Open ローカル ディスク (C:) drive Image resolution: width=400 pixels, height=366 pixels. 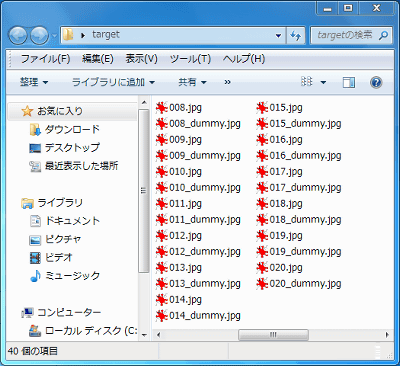pyautogui.click(x=83, y=331)
